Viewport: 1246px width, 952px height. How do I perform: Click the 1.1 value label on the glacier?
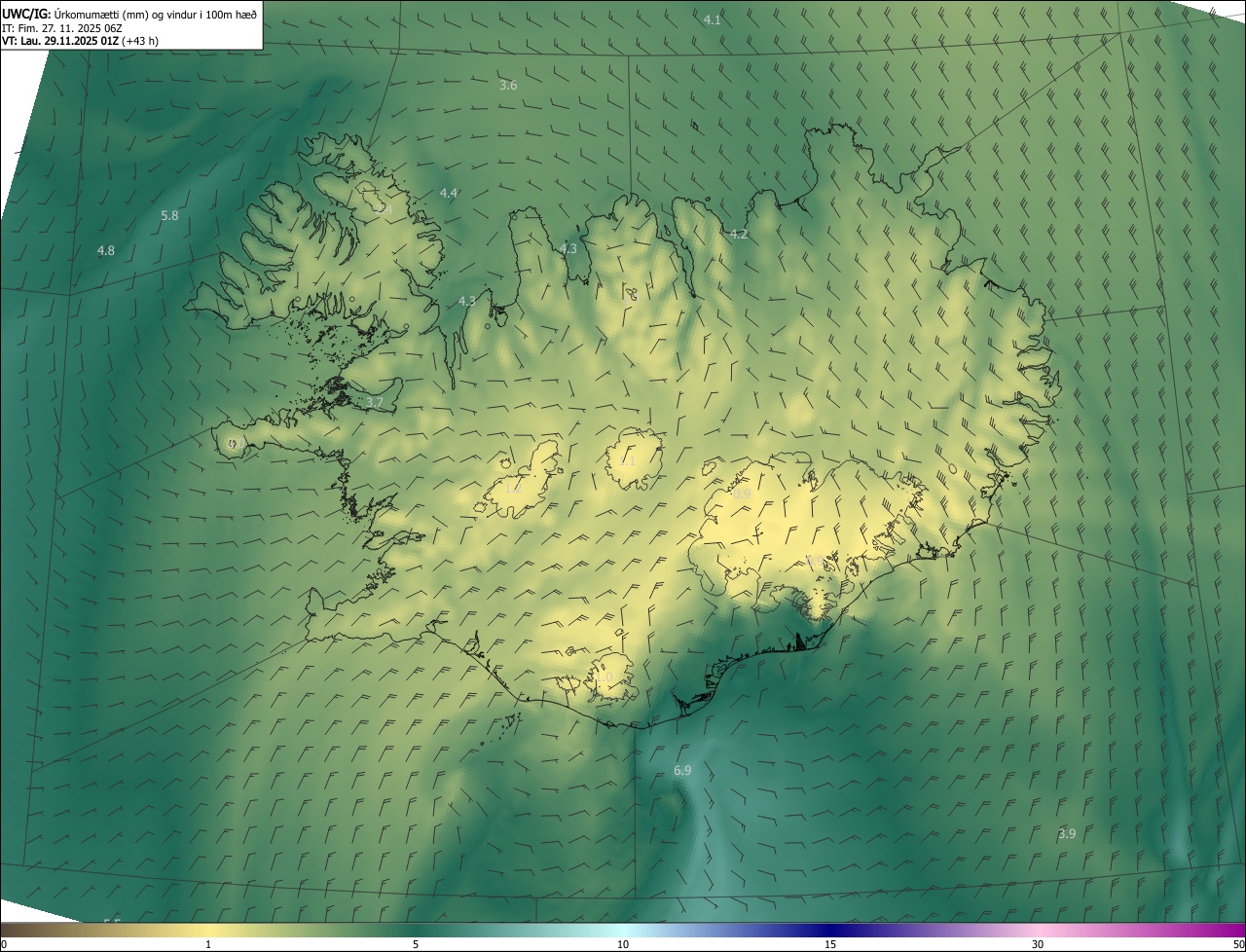627,461
